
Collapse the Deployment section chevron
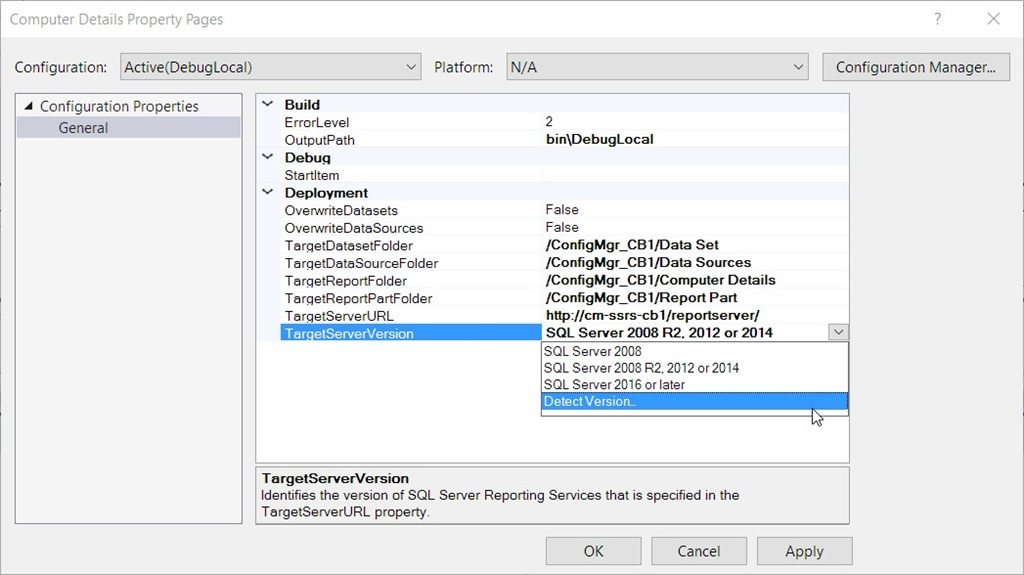[x=268, y=192]
